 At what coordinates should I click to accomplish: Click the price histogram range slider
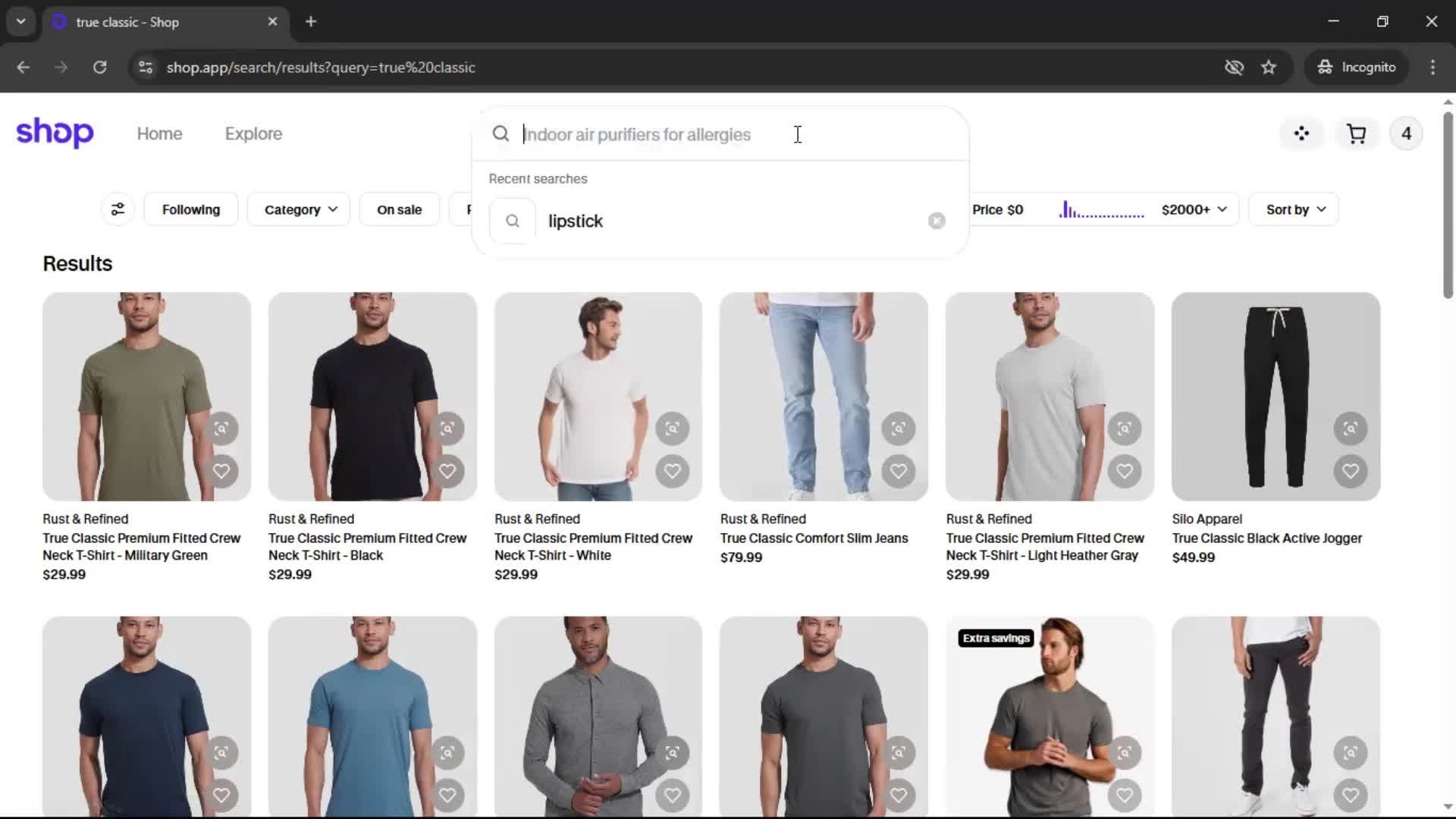click(x=1101, y=210)
